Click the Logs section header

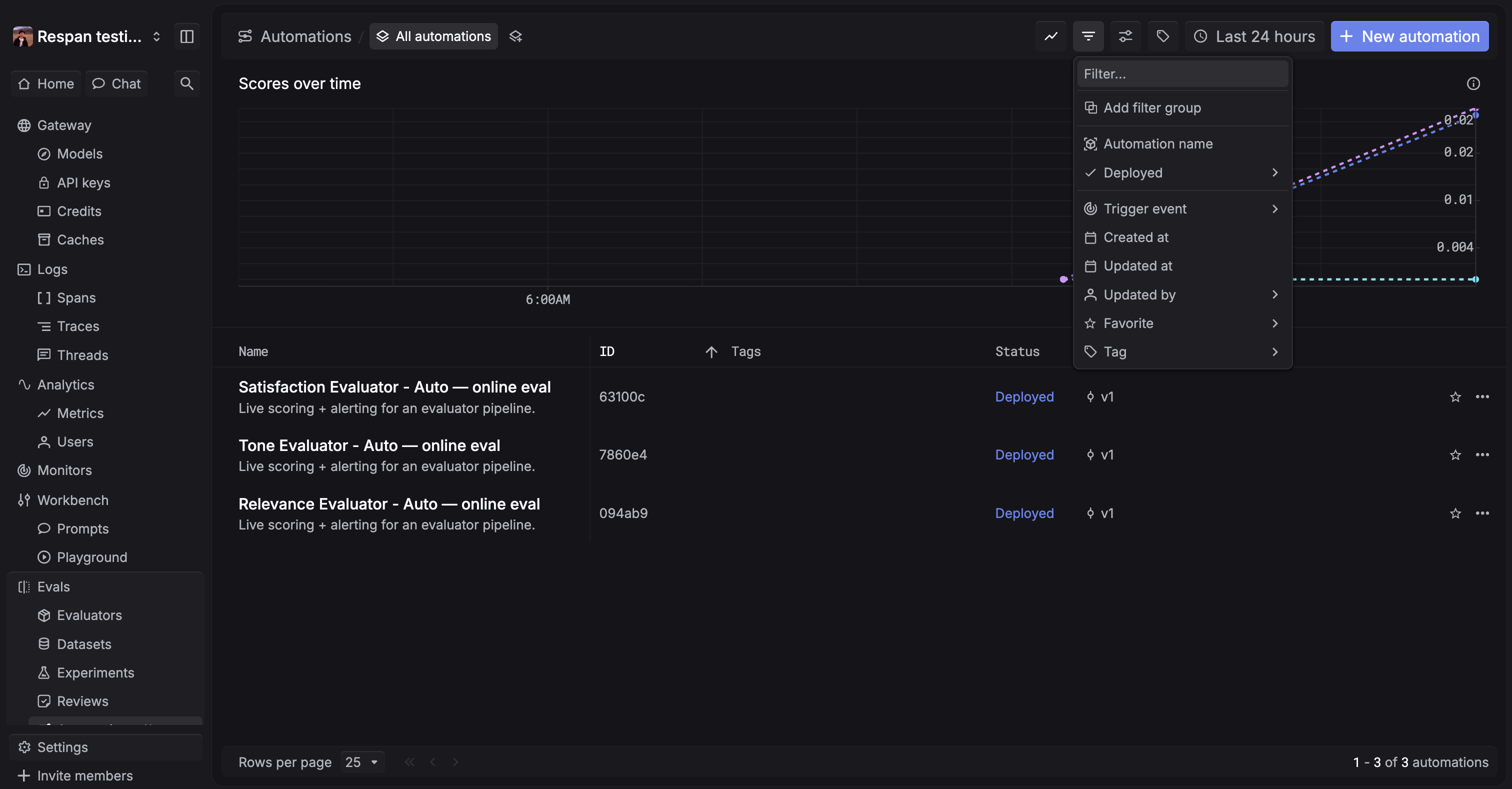52,269
